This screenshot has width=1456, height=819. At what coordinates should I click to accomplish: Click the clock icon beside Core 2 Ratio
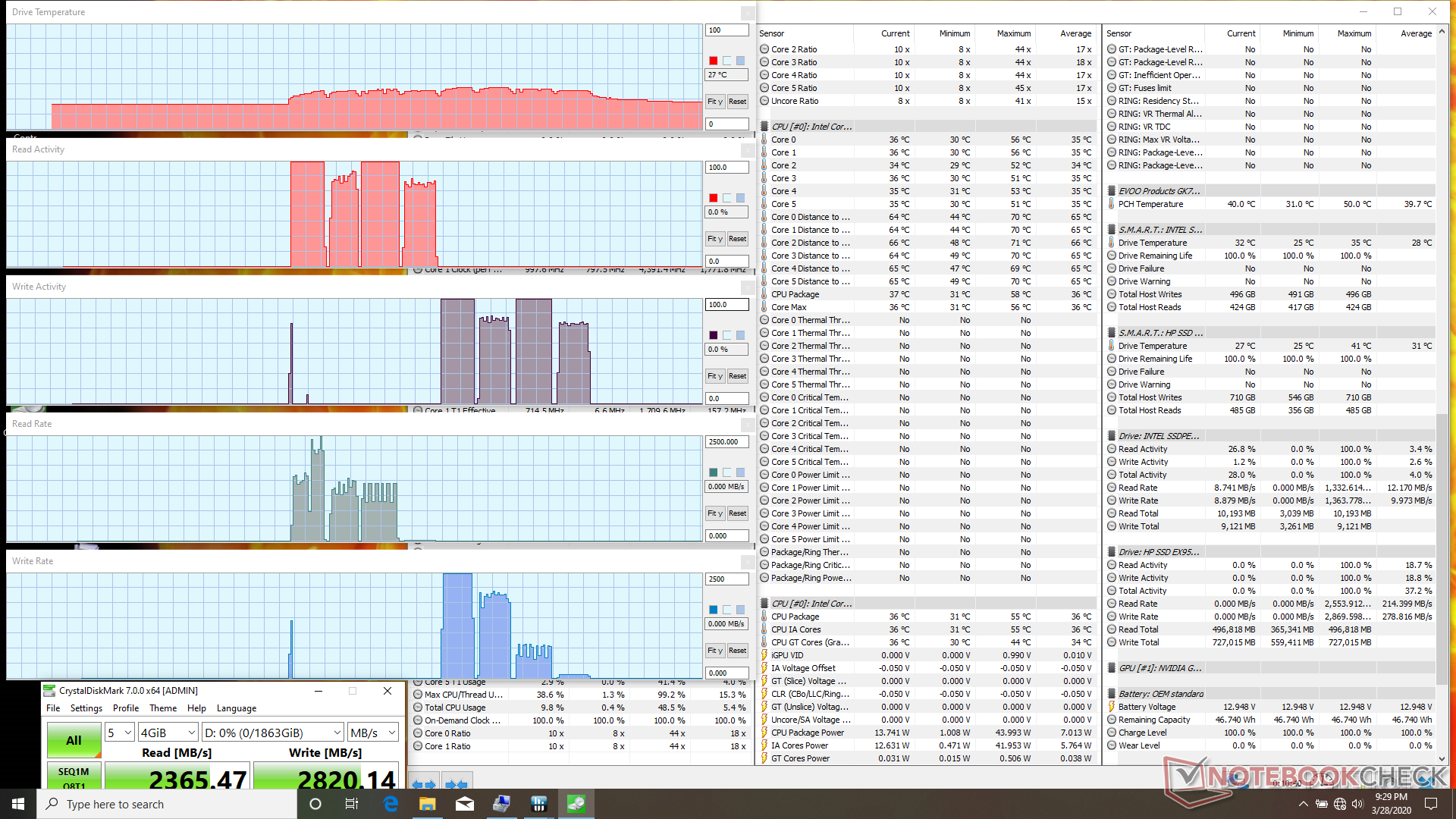point(764,49)
